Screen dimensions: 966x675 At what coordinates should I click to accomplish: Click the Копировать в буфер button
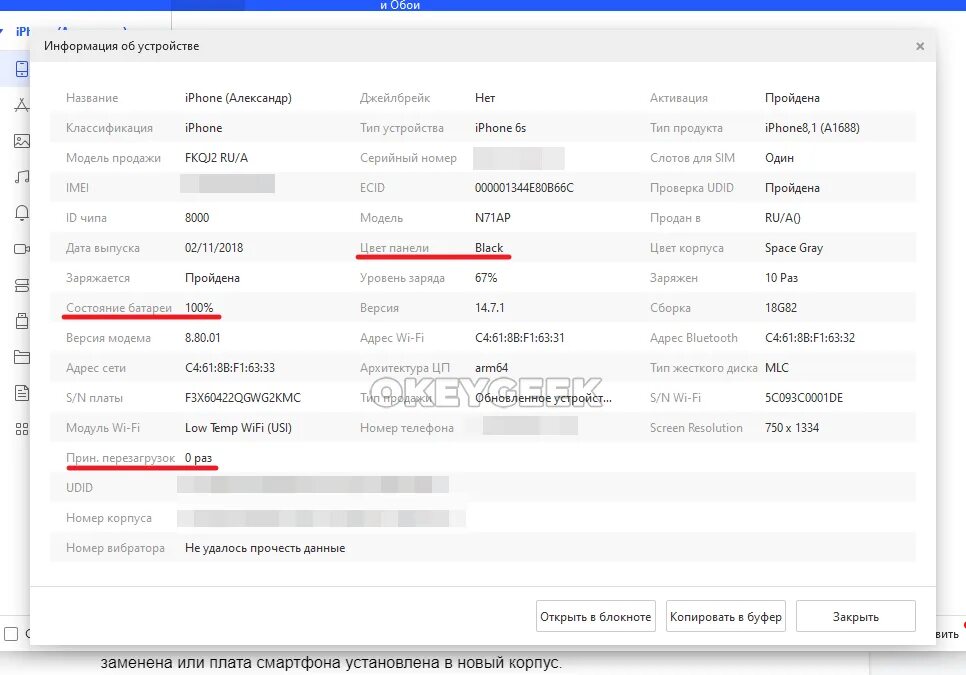[x=726, y=616]
